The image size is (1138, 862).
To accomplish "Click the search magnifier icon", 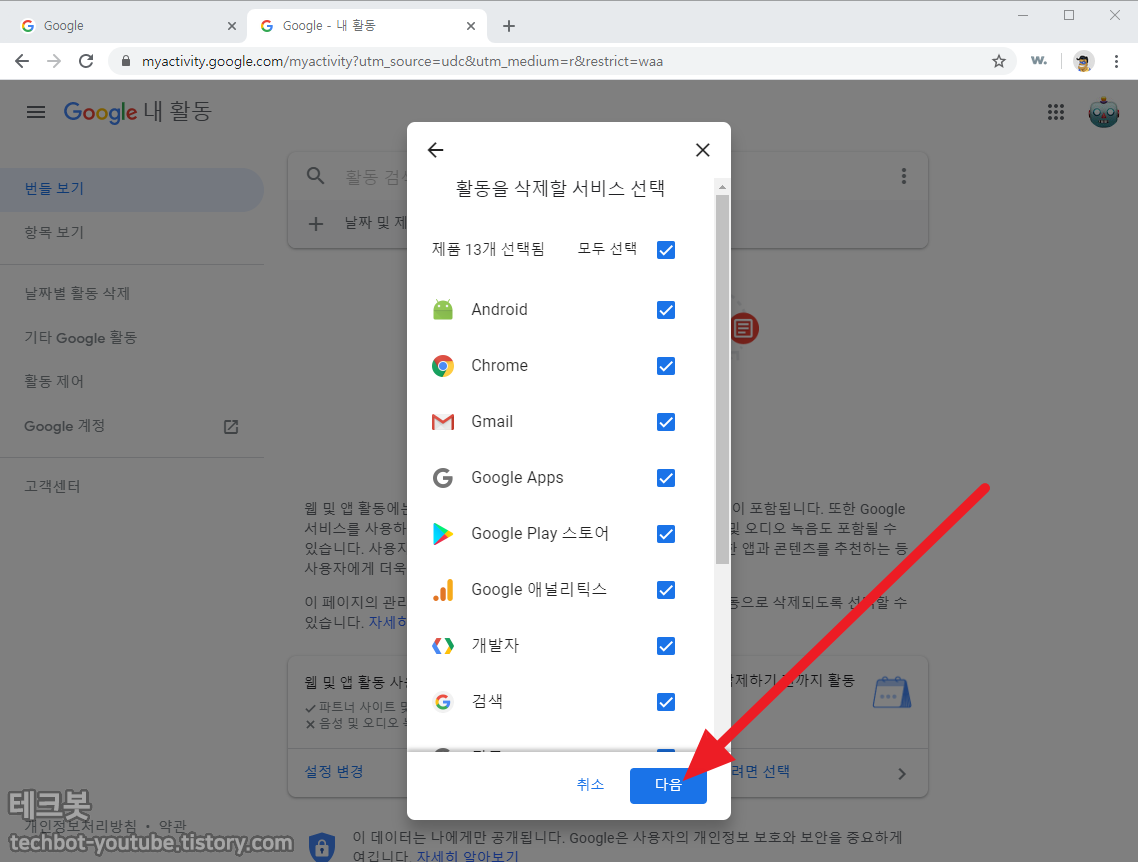I will (315, 176).
